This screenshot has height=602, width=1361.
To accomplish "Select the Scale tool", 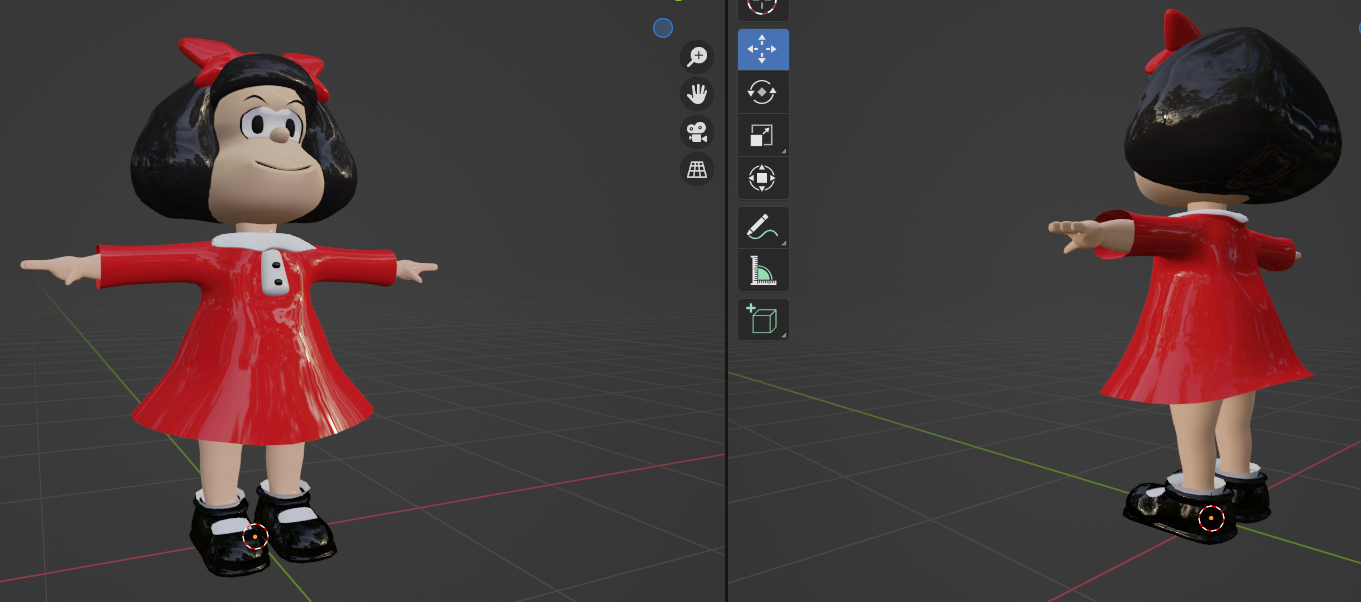I will click(763, 135).
